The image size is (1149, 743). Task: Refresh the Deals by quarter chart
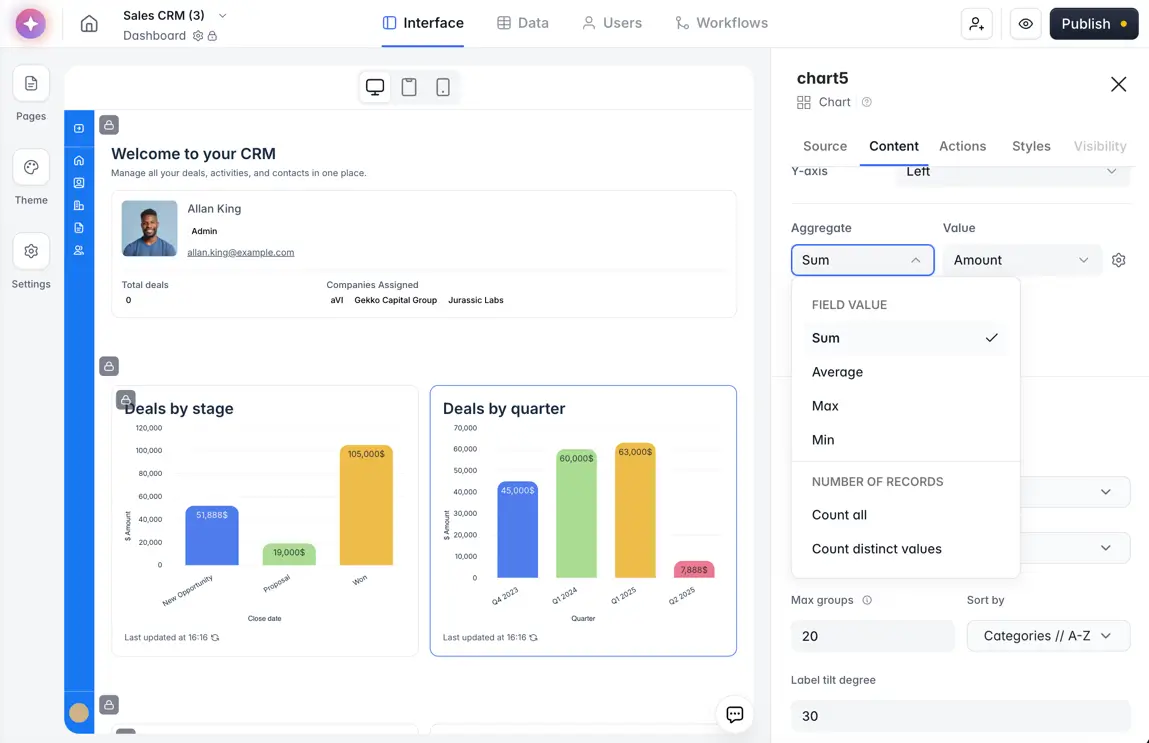(533, 637)
